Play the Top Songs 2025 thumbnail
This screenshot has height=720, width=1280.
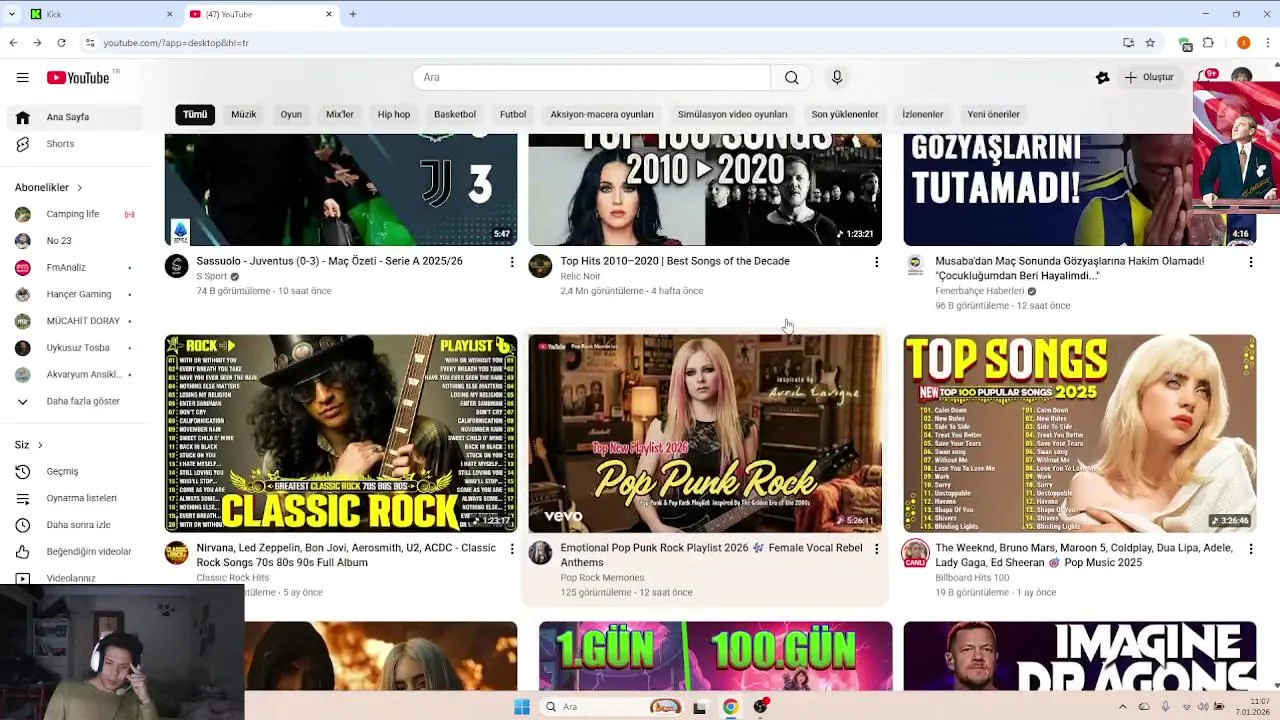[x=1080, y=433]
